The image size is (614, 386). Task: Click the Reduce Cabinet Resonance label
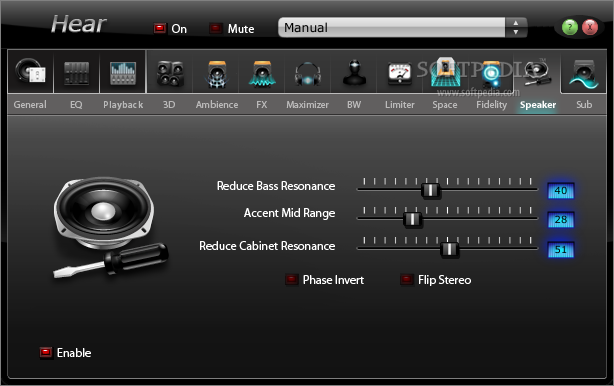click(267, 246)
